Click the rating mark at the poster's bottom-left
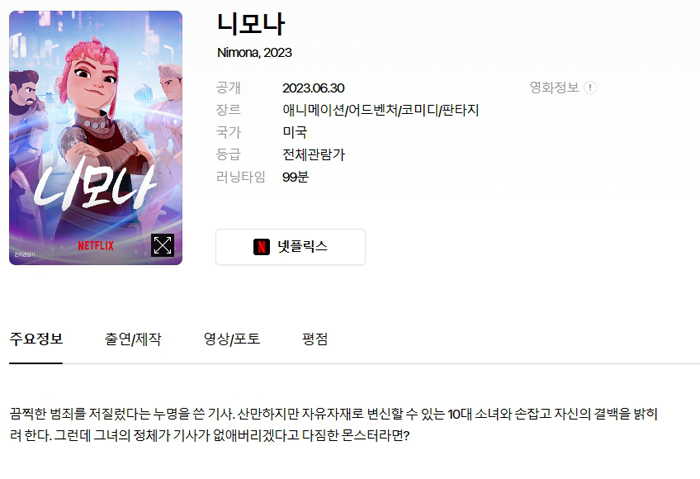700x479 pixels. coord(25,254)
